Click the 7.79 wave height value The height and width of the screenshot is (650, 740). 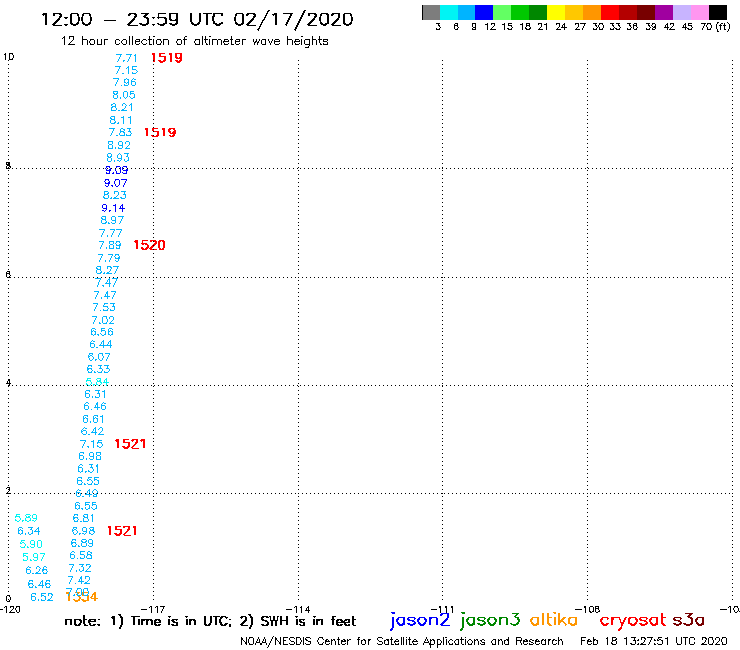click(x=109, y=258)
